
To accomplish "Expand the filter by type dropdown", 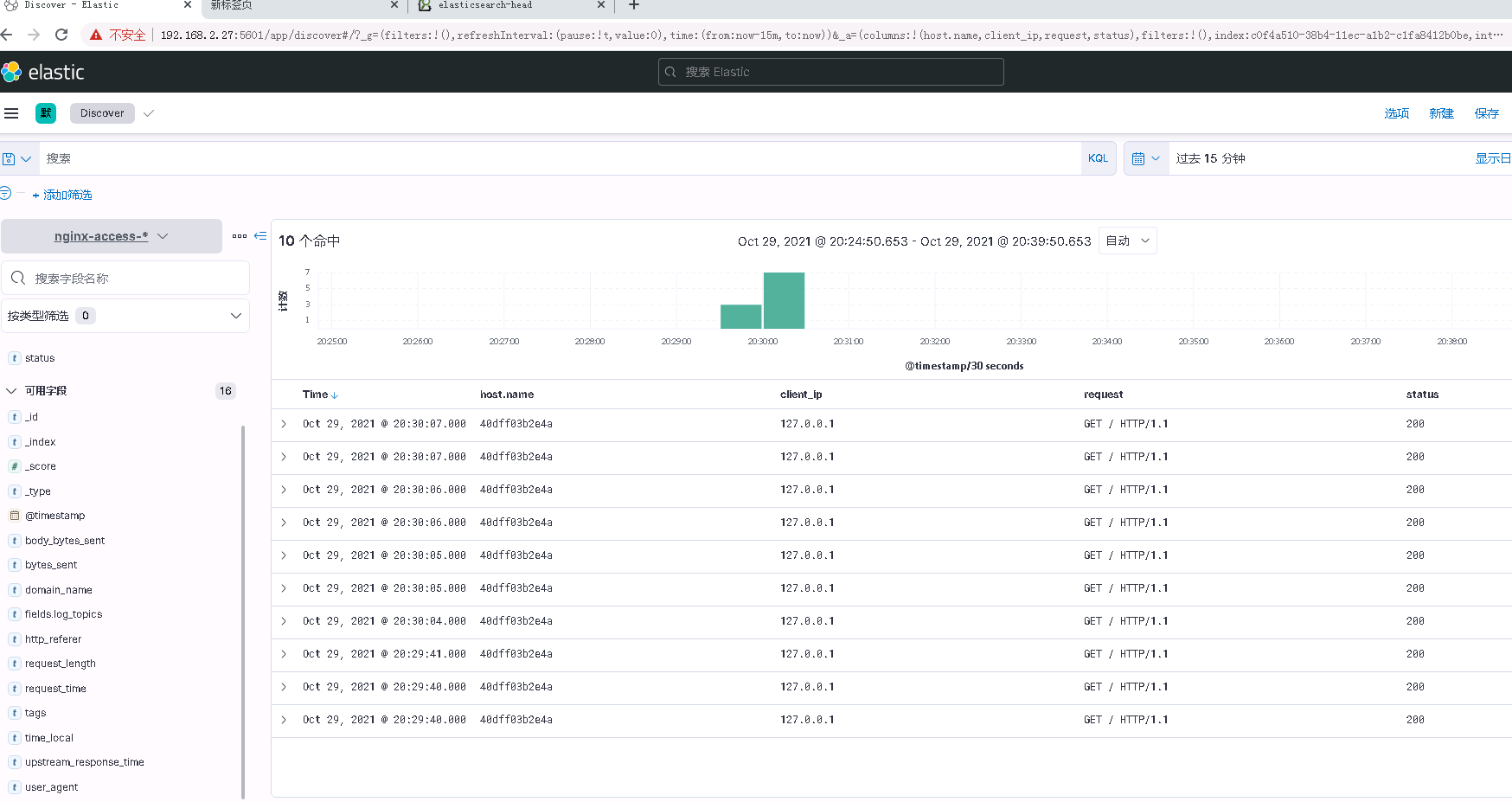I will click(125, 316).
